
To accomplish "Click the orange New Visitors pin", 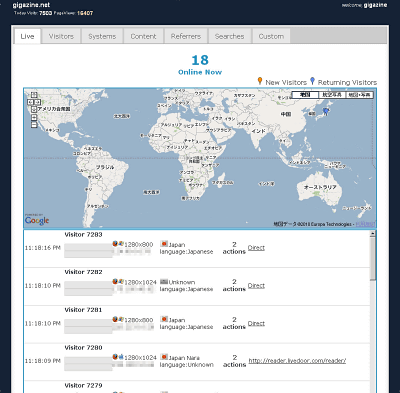I will click(260, 81).
